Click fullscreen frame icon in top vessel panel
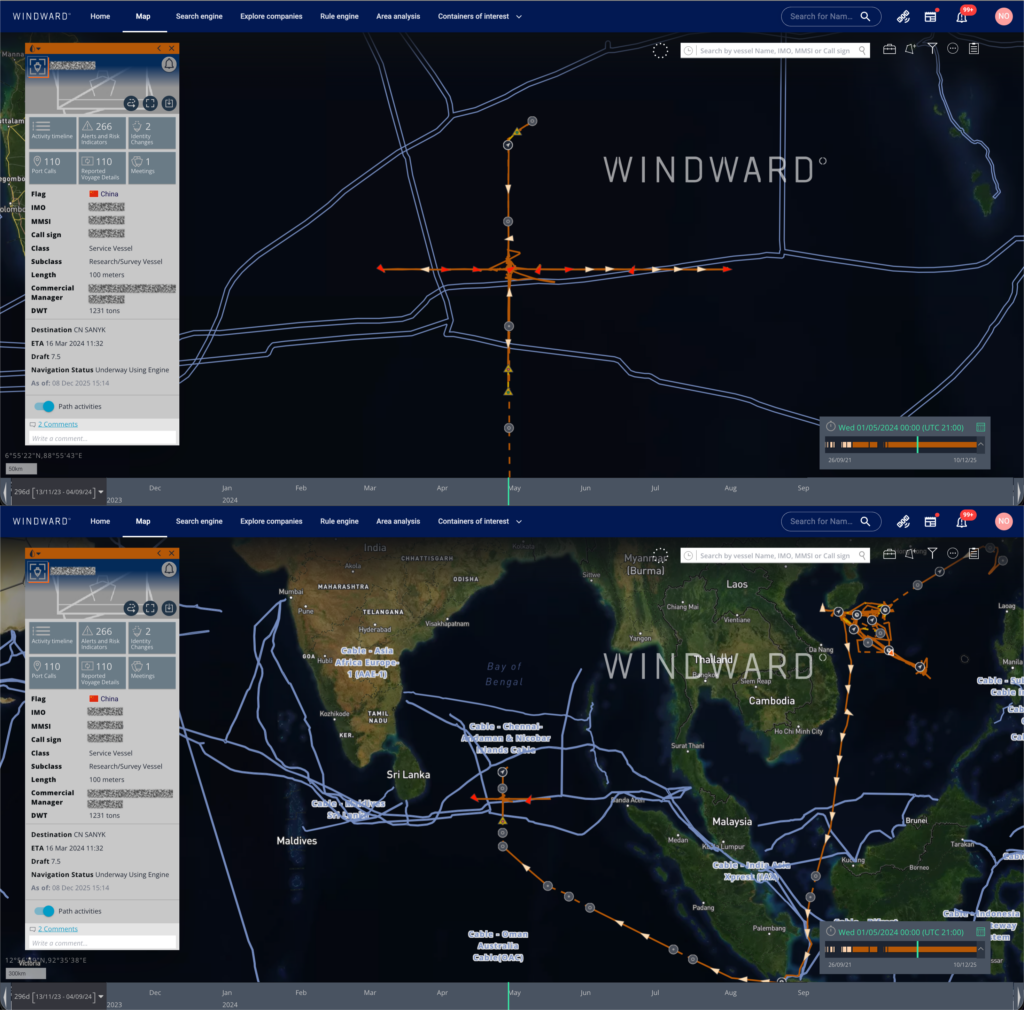 tap(150, 103)
